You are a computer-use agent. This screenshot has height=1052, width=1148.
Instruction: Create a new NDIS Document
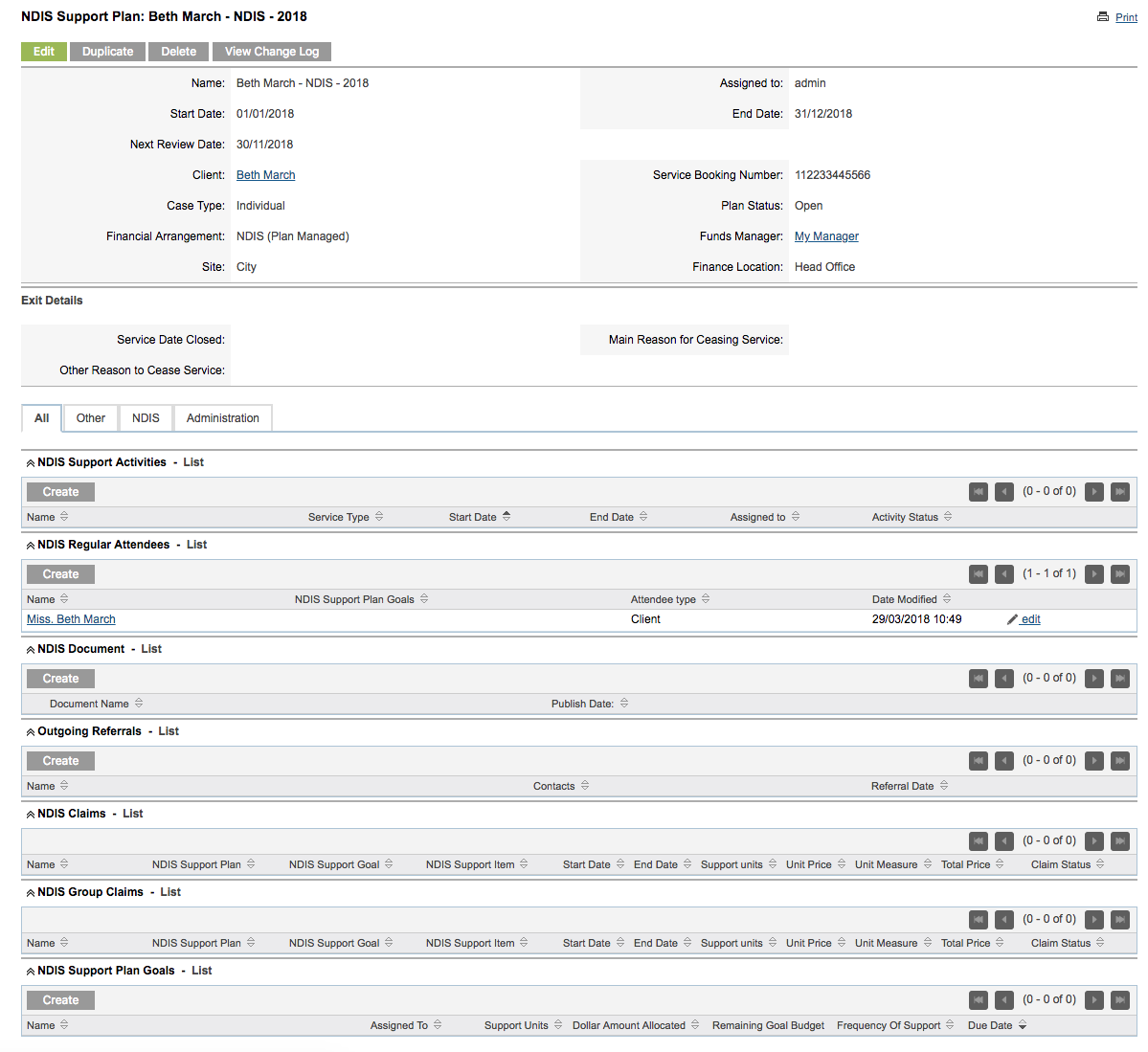click(60, 679)
